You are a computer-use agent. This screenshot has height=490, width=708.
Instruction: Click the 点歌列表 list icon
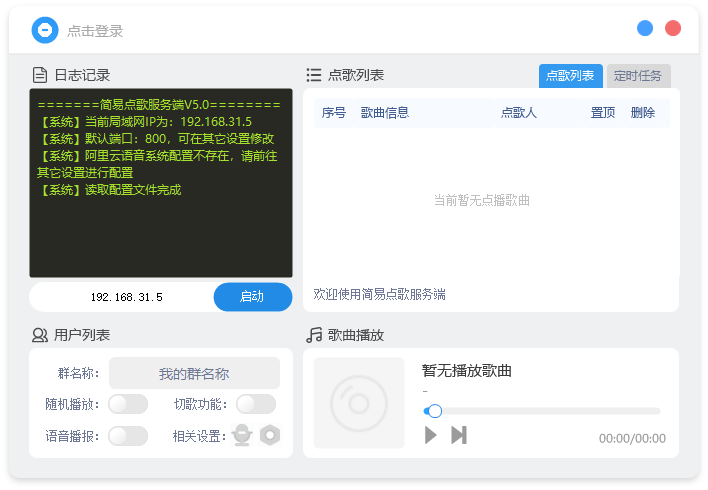pos(314,75)
